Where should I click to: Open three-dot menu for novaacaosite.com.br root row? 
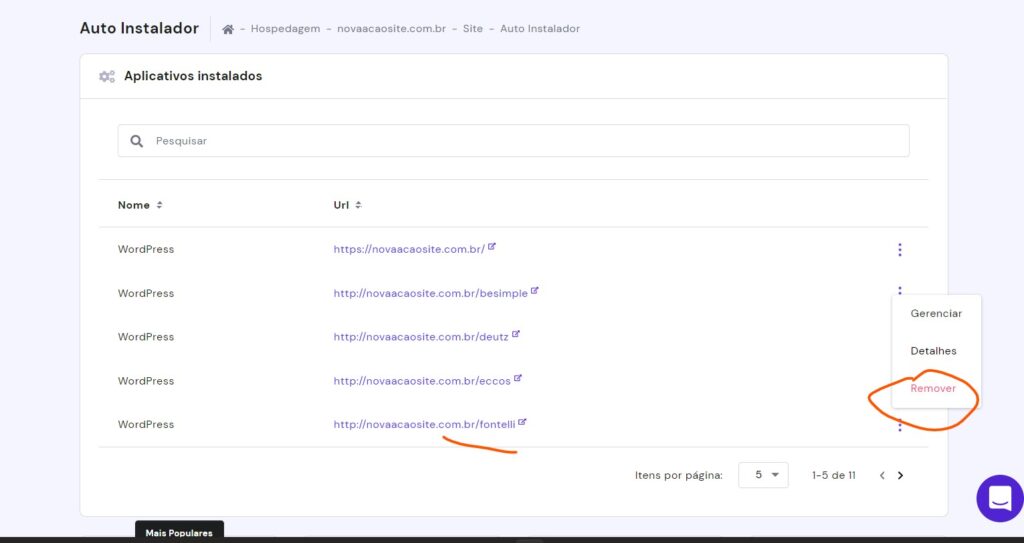900,250
